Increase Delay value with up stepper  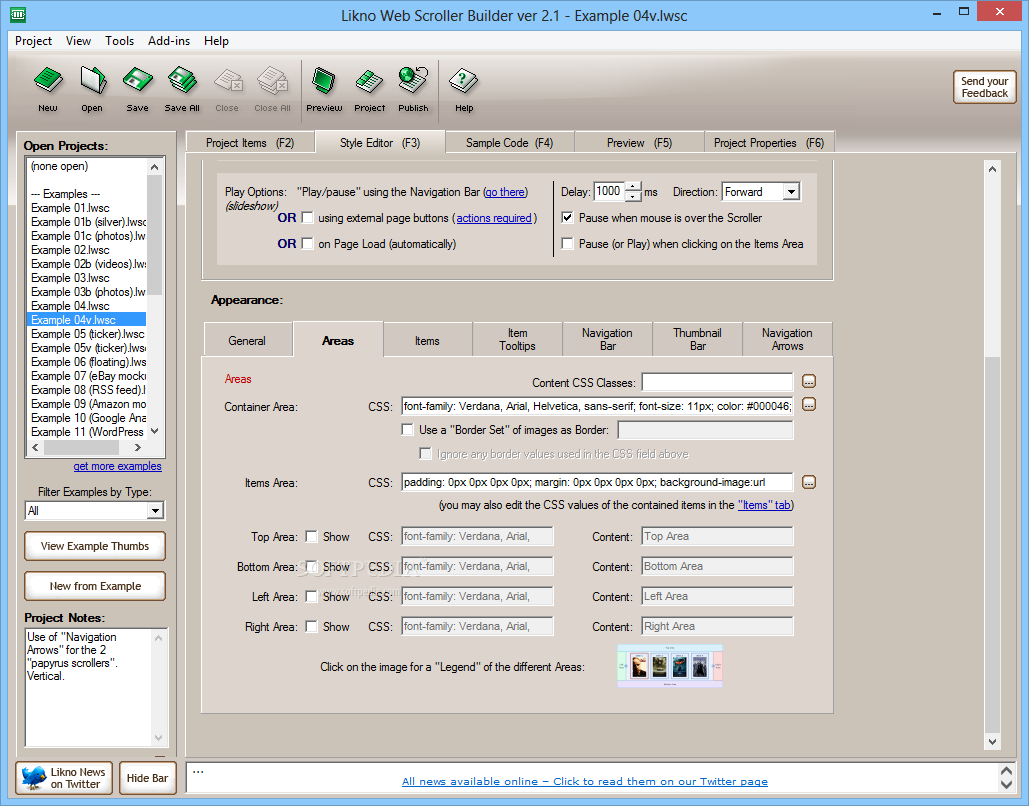pyautogui.click(x=633, y=186)
